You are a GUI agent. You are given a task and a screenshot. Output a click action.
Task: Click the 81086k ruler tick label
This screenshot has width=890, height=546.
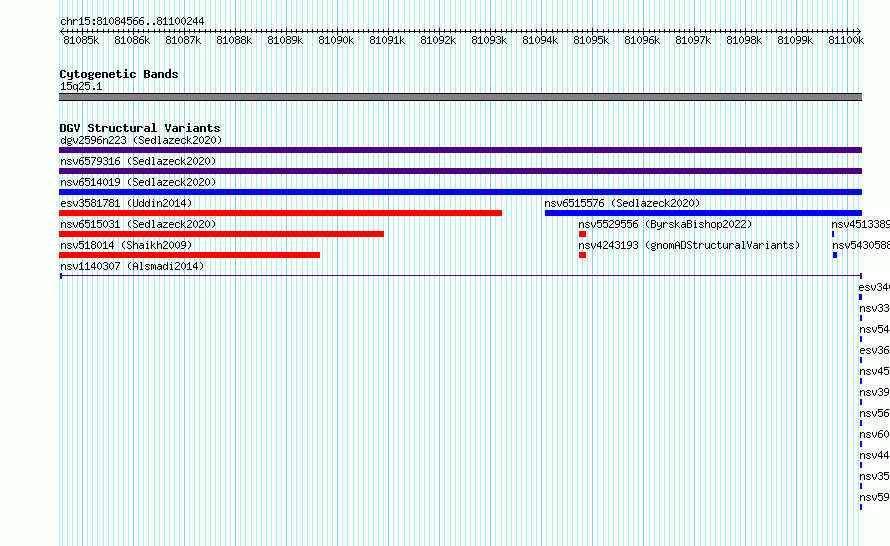[x=132, y=40]
